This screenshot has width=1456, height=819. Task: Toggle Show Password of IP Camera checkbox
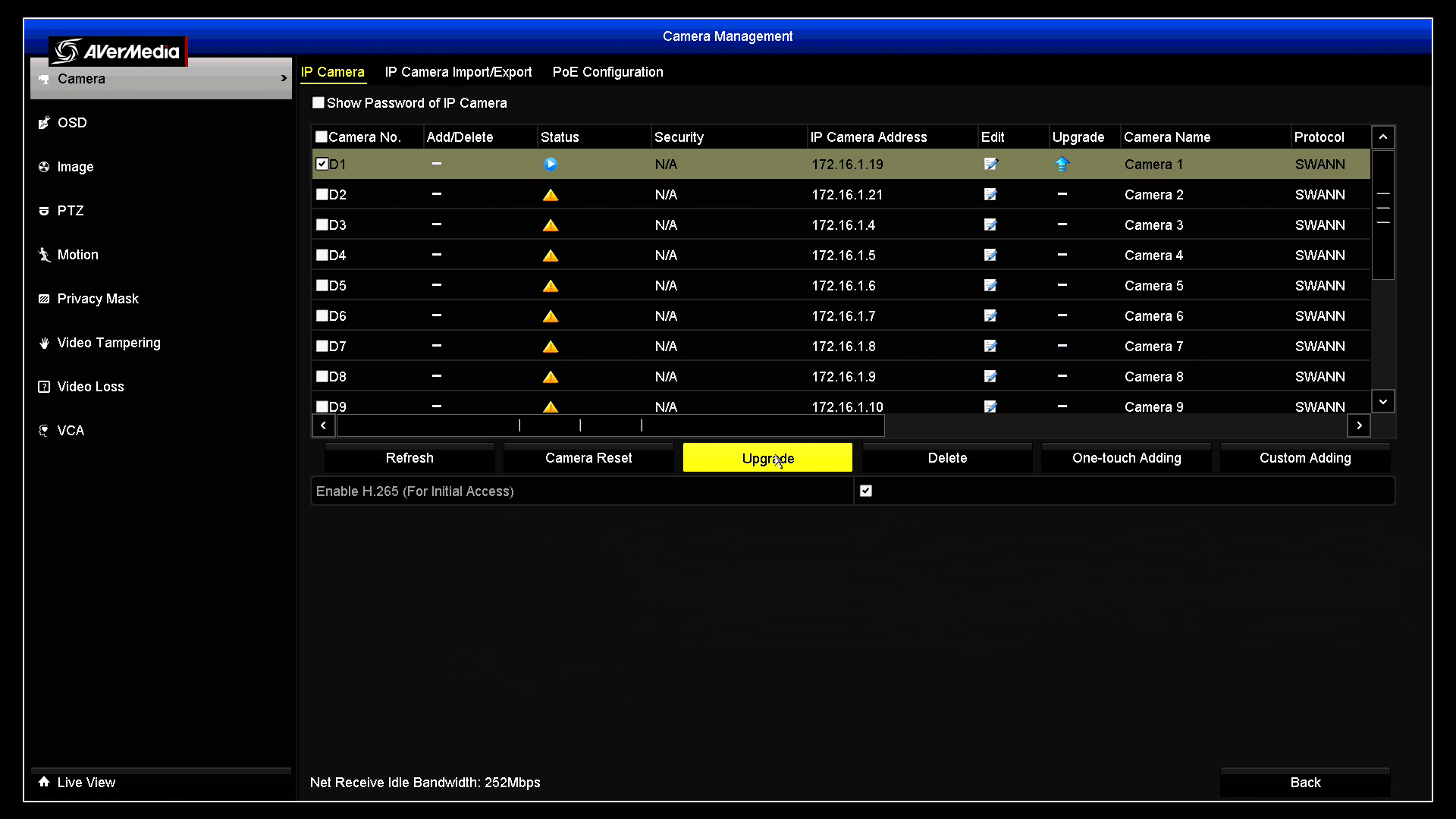(x=318, y=102)
